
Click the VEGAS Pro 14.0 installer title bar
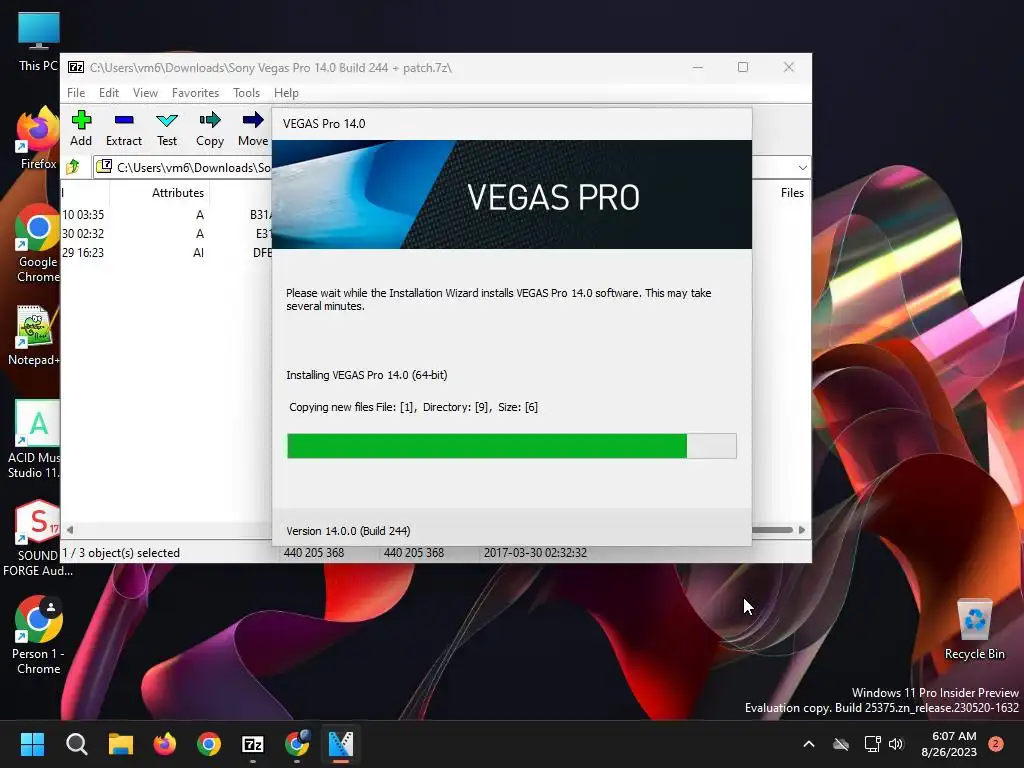point(511,123)
